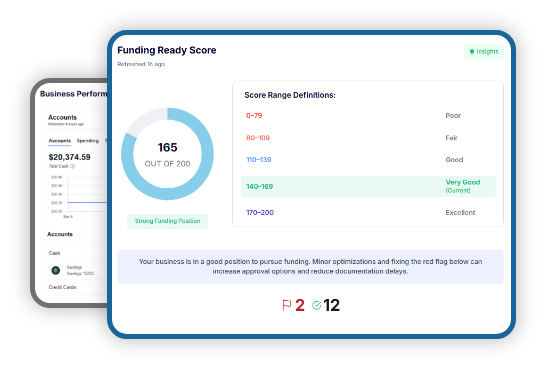Click the Funding Ready Score heading
The height and width of the screenshot is (369, 546).
click(167, 50)
